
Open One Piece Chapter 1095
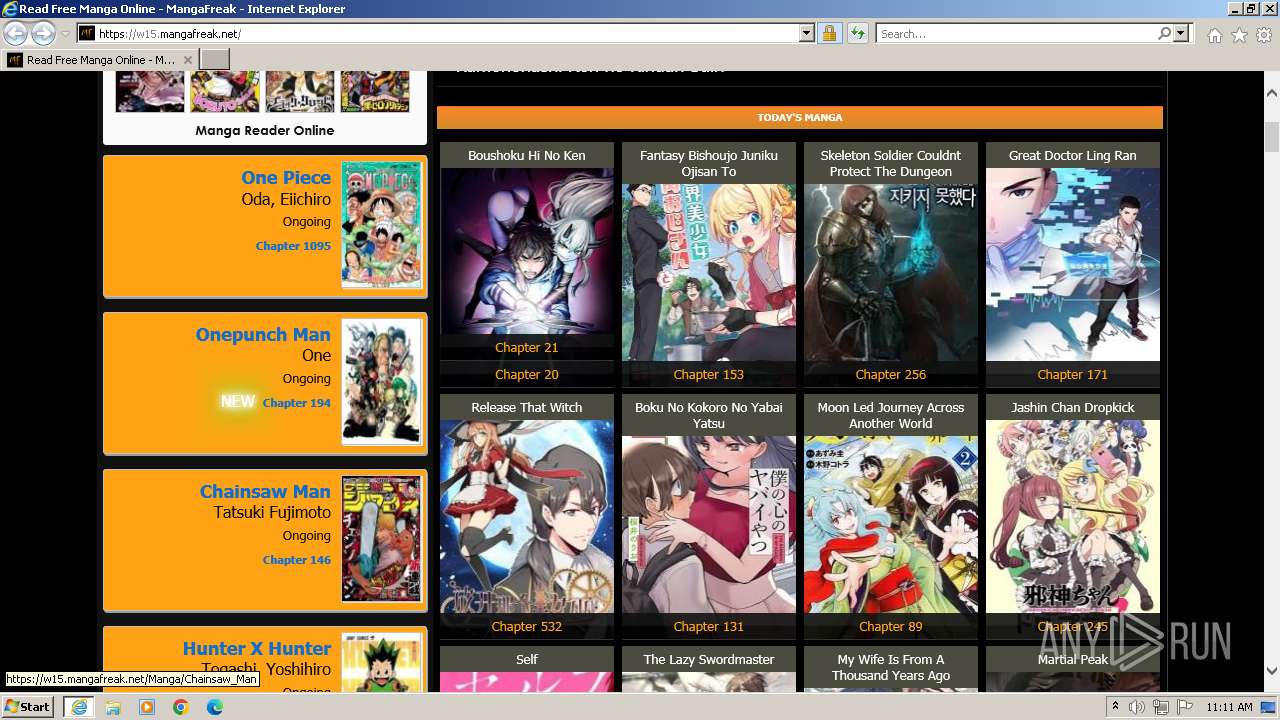[x=293, y=246]
